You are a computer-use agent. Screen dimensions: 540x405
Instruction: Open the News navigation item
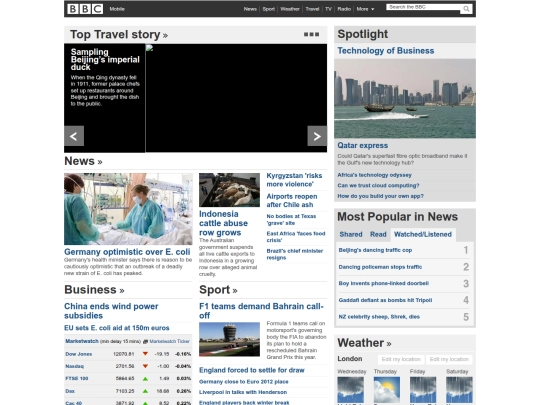pyautogui.click(x=250, y=9)
